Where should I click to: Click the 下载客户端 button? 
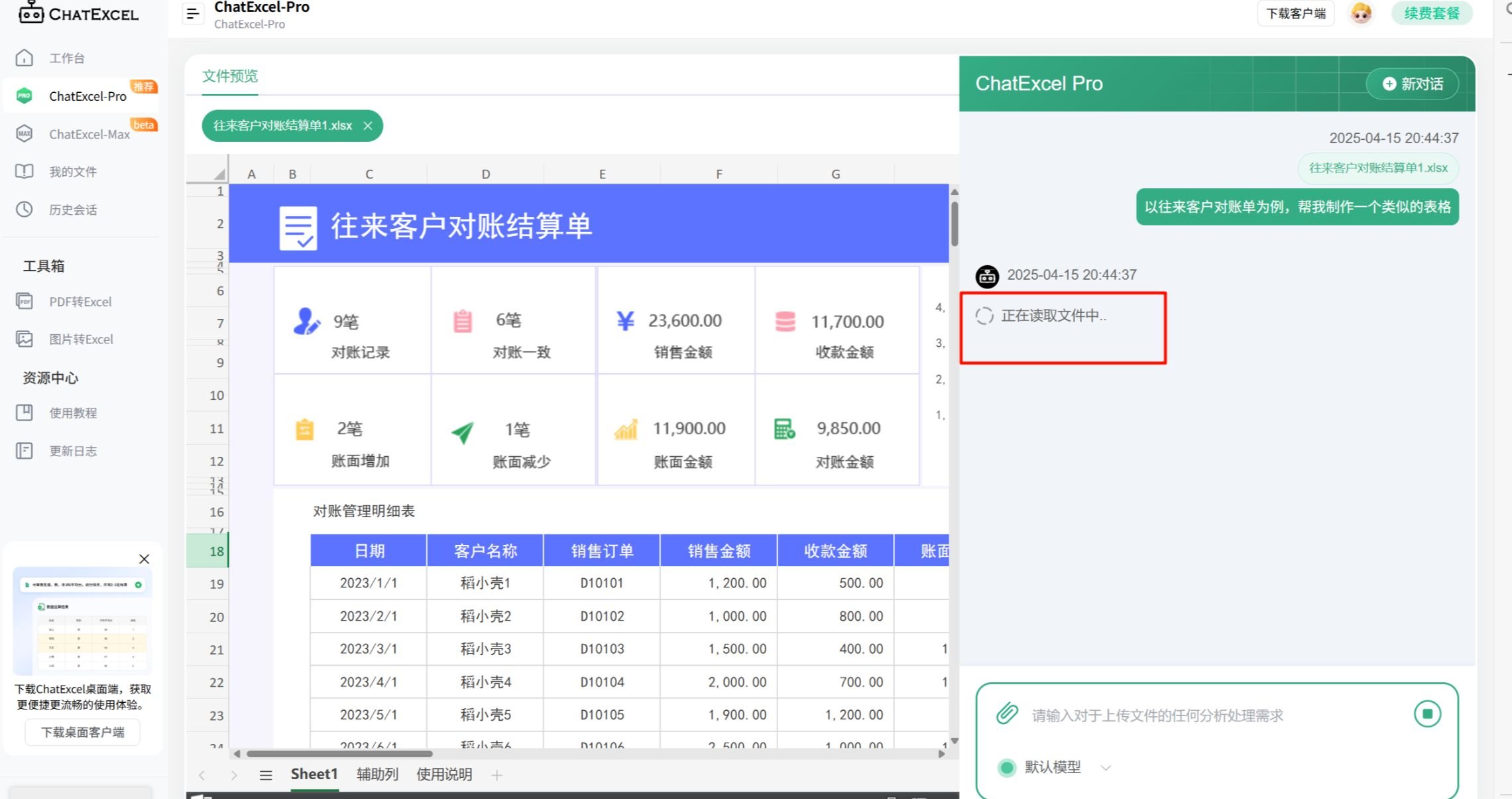(1296, 13)
